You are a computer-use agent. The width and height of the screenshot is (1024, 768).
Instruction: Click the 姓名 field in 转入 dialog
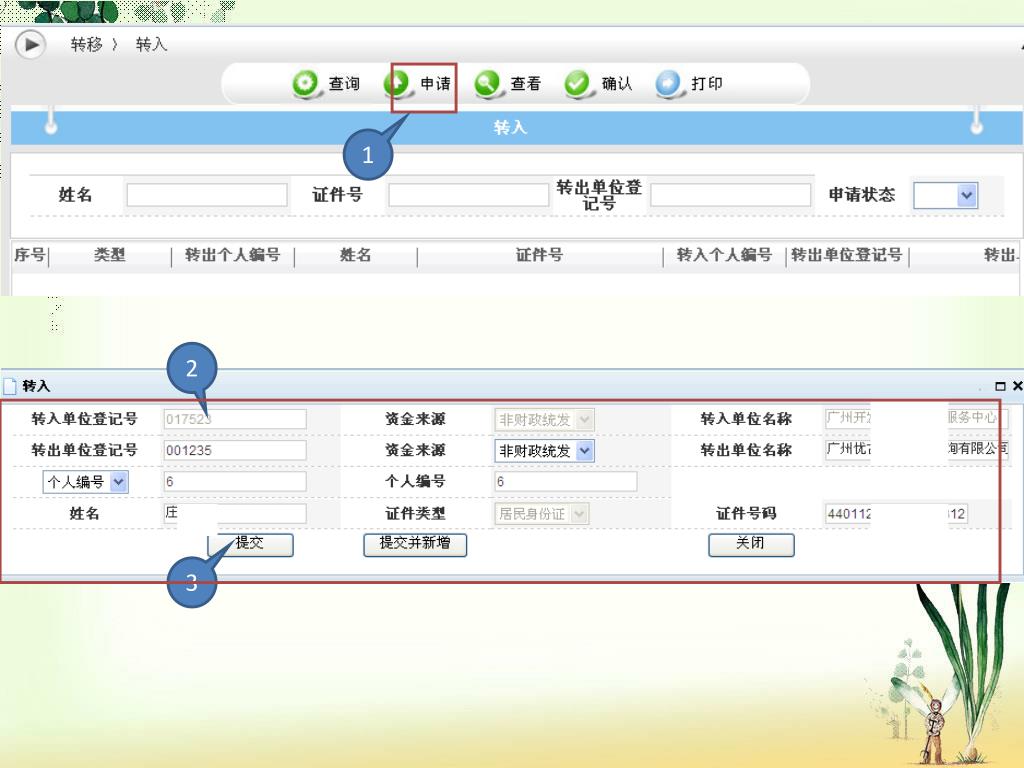(234, 513)
